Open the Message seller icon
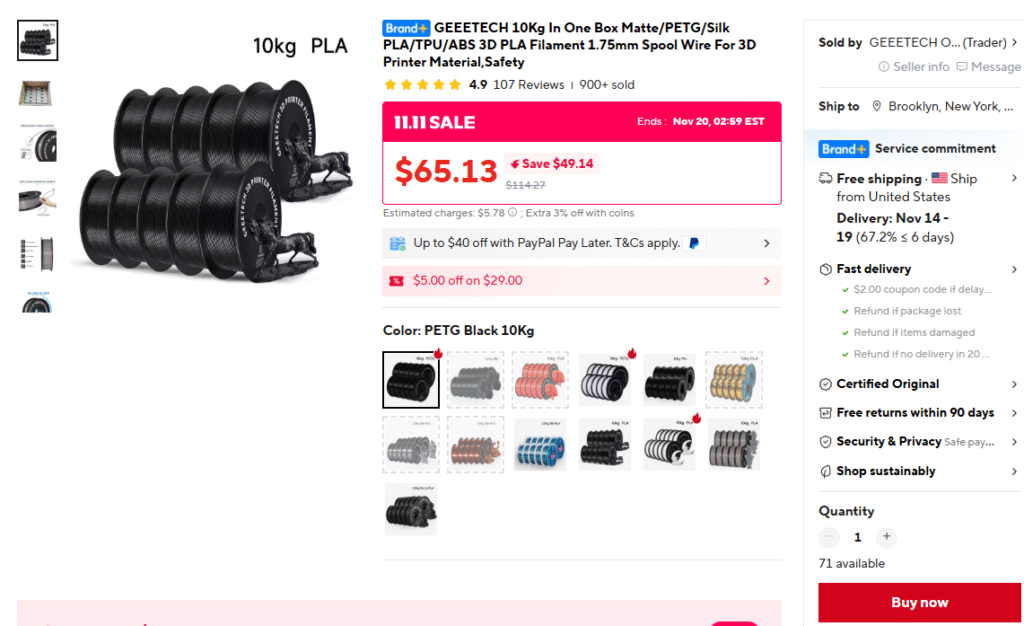 click(x=962, y=67)
